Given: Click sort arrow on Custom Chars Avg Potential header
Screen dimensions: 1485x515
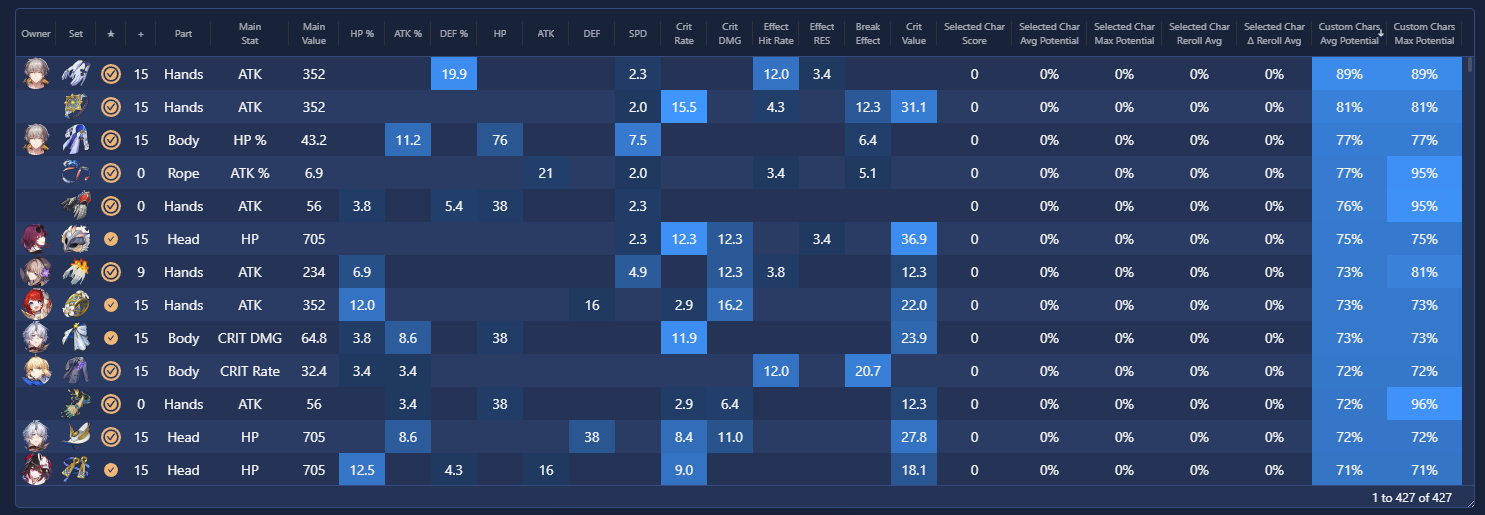Looking at the screenshot, I should click(x=1380, y=33).
